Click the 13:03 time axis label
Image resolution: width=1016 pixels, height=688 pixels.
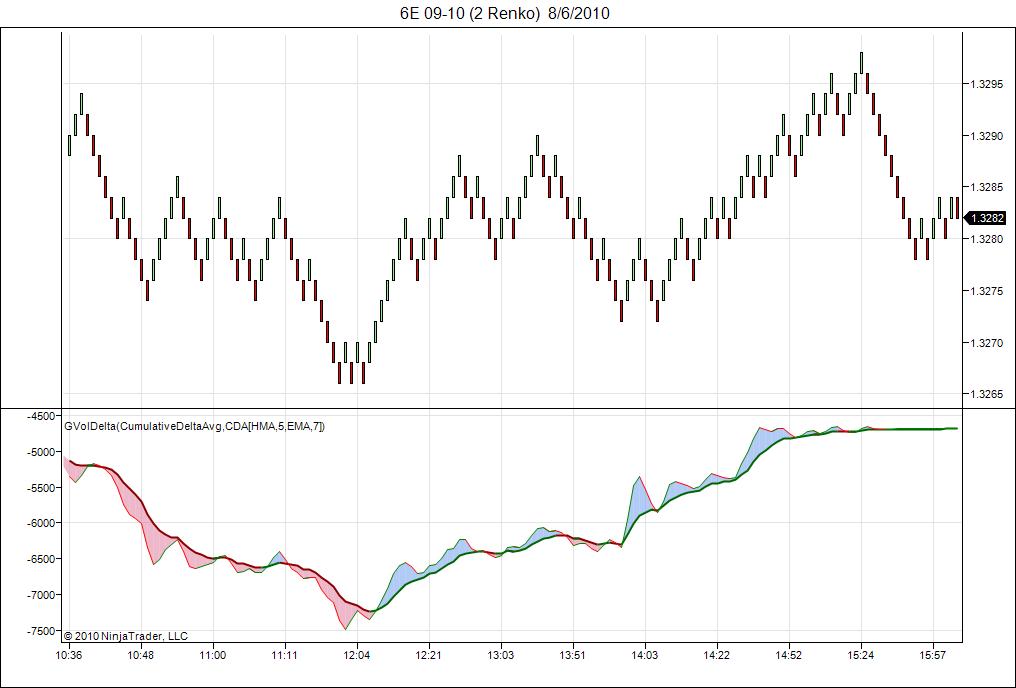[x=500, y=655]
